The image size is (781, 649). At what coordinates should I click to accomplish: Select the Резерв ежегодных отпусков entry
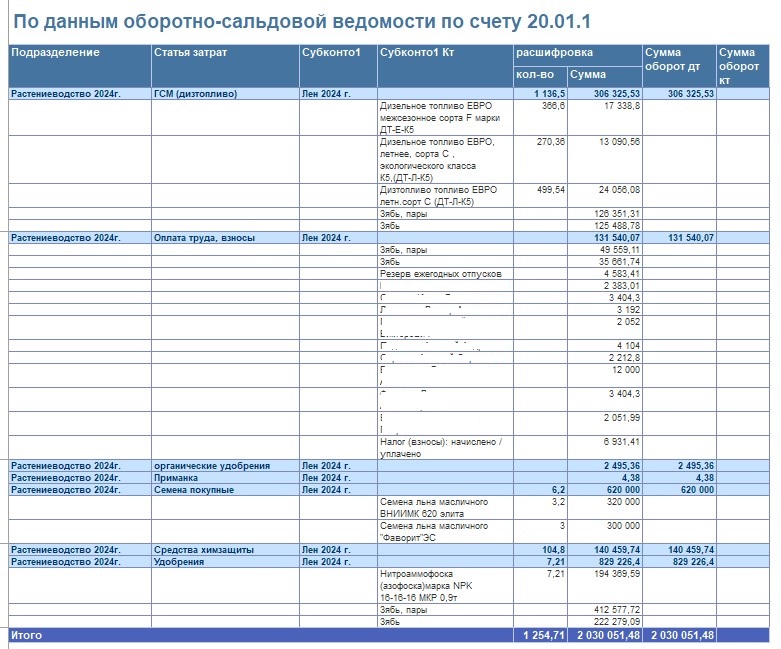(x=441, y=273)
